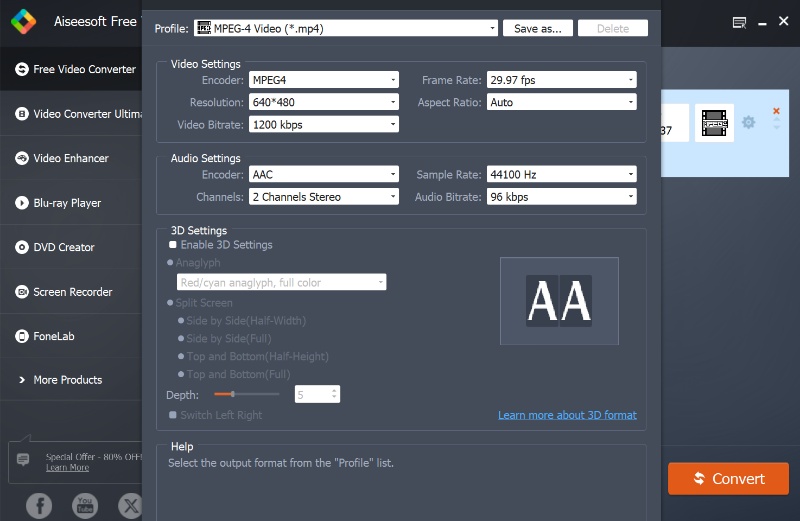Choose Side by Side(Half-Width) option

click(x=181, y=320)
